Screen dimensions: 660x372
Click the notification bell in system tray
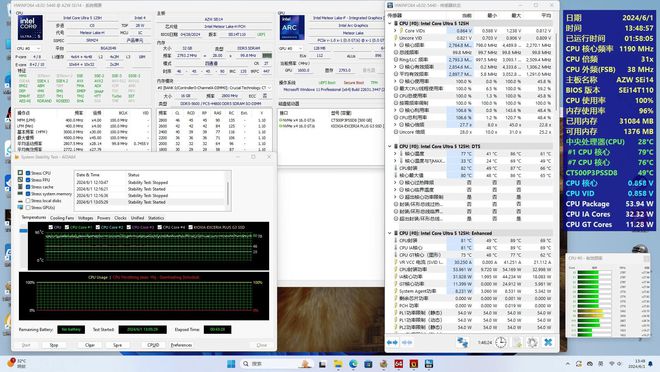[x=650, y=364]
